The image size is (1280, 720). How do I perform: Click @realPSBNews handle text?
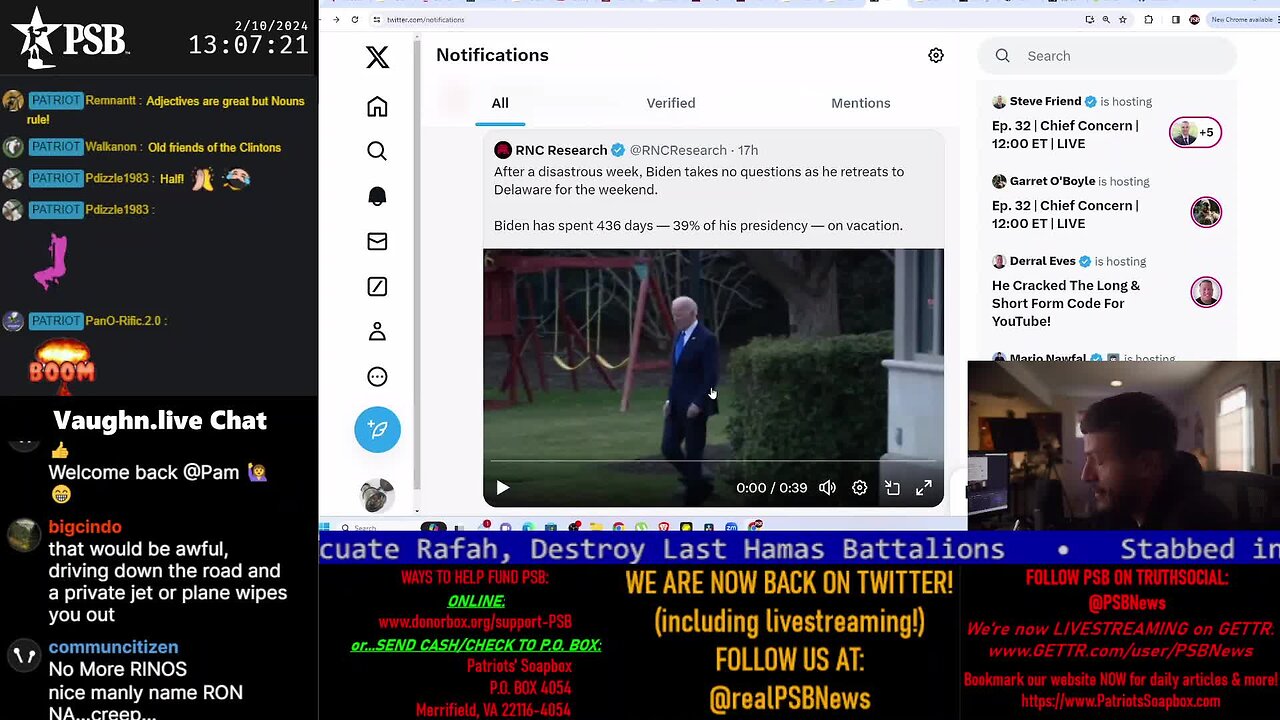tap(789, 699)
